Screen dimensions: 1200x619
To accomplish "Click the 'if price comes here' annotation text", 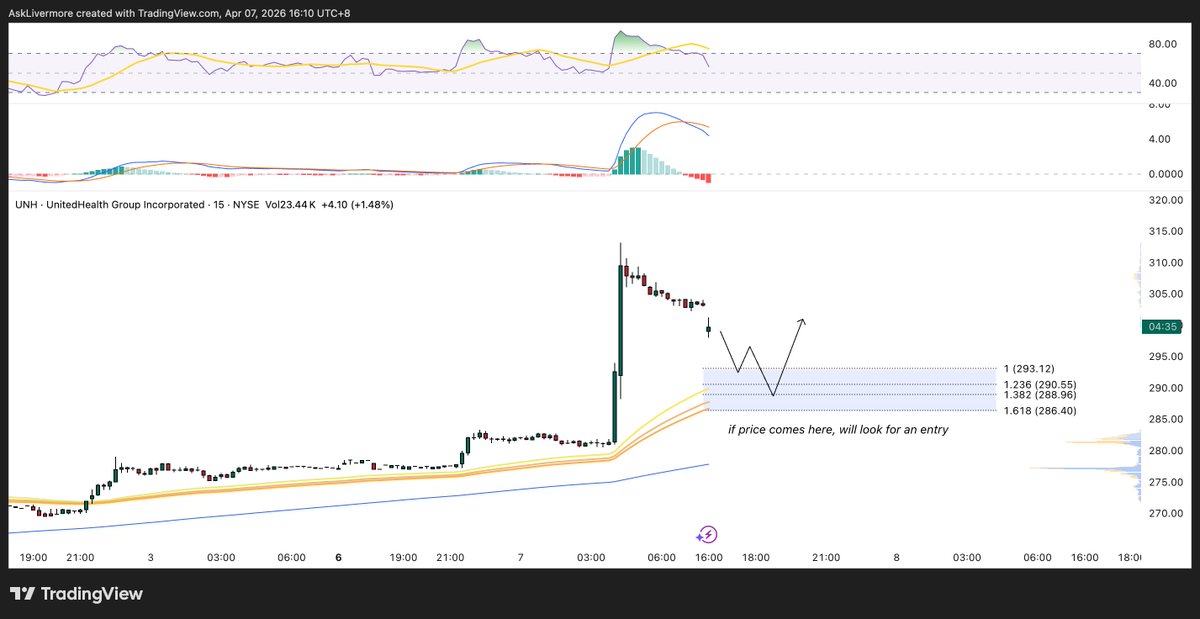I will [838, 430].
